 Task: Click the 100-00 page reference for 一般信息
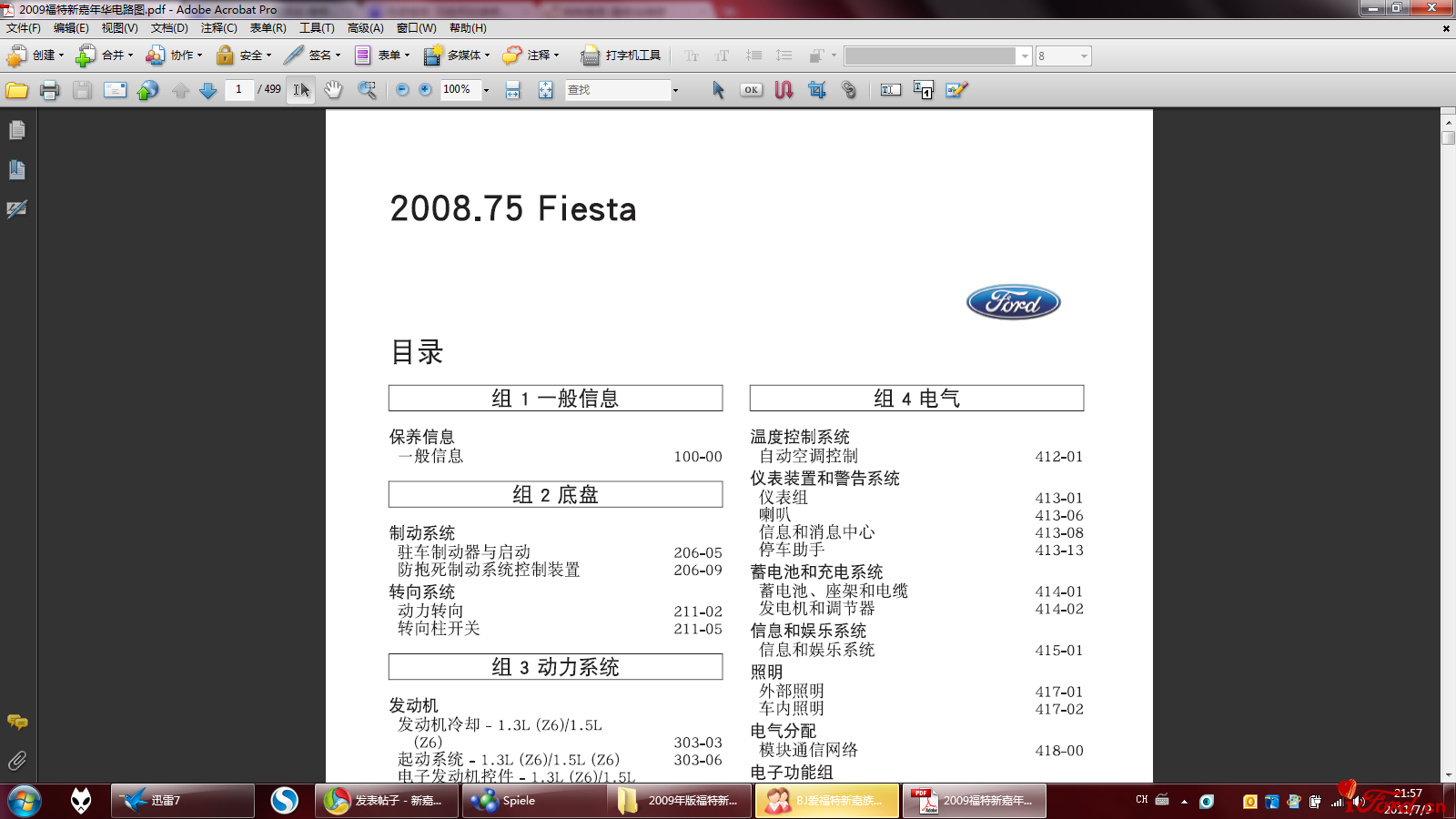click(698, 457)
